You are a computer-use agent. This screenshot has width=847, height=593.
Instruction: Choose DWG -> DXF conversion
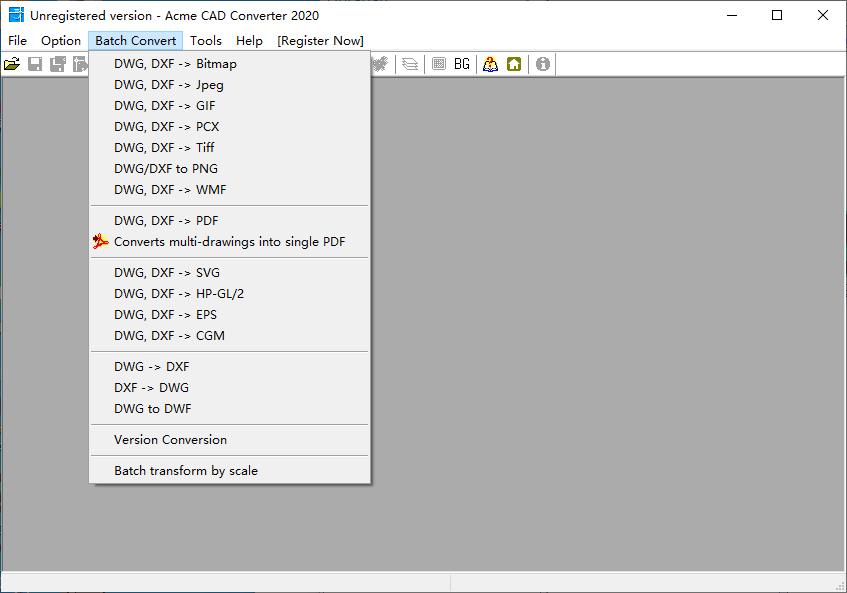pyautogui.click(x=230, y=367)
